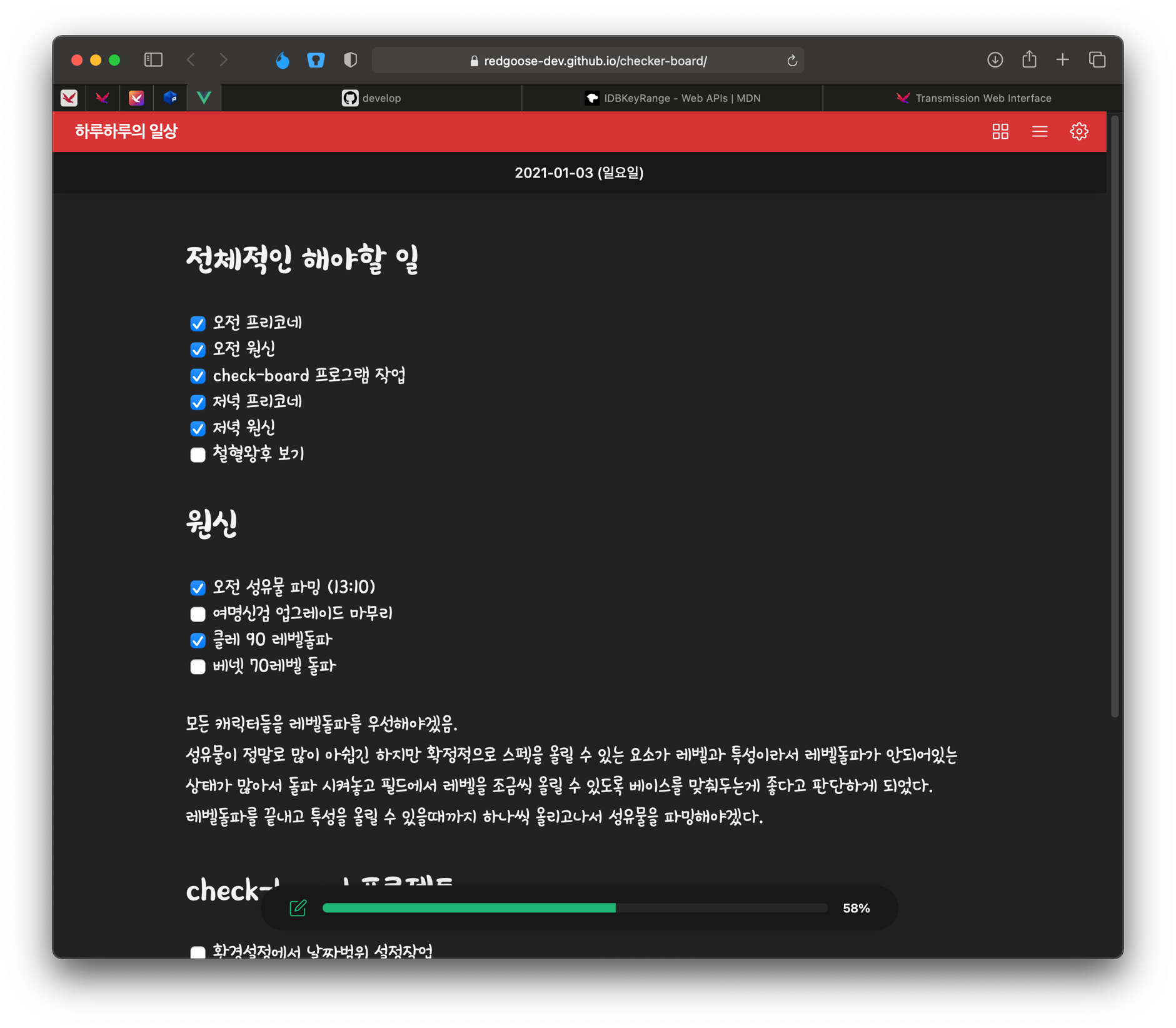Uncheck check-board 프로그램 작업 checkbox

point(198,376)
